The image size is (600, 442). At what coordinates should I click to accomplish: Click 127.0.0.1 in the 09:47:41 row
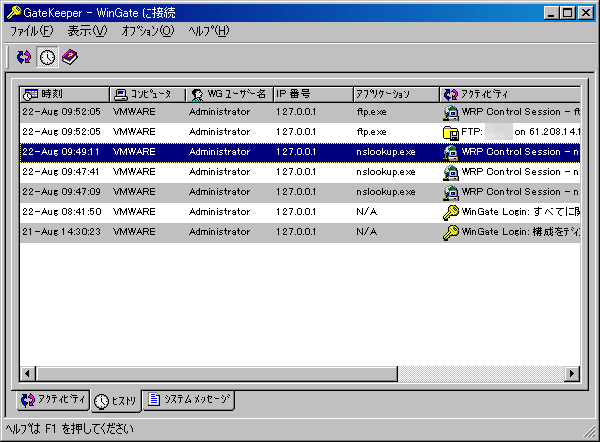pyautogui.click(x=296, y=172)
